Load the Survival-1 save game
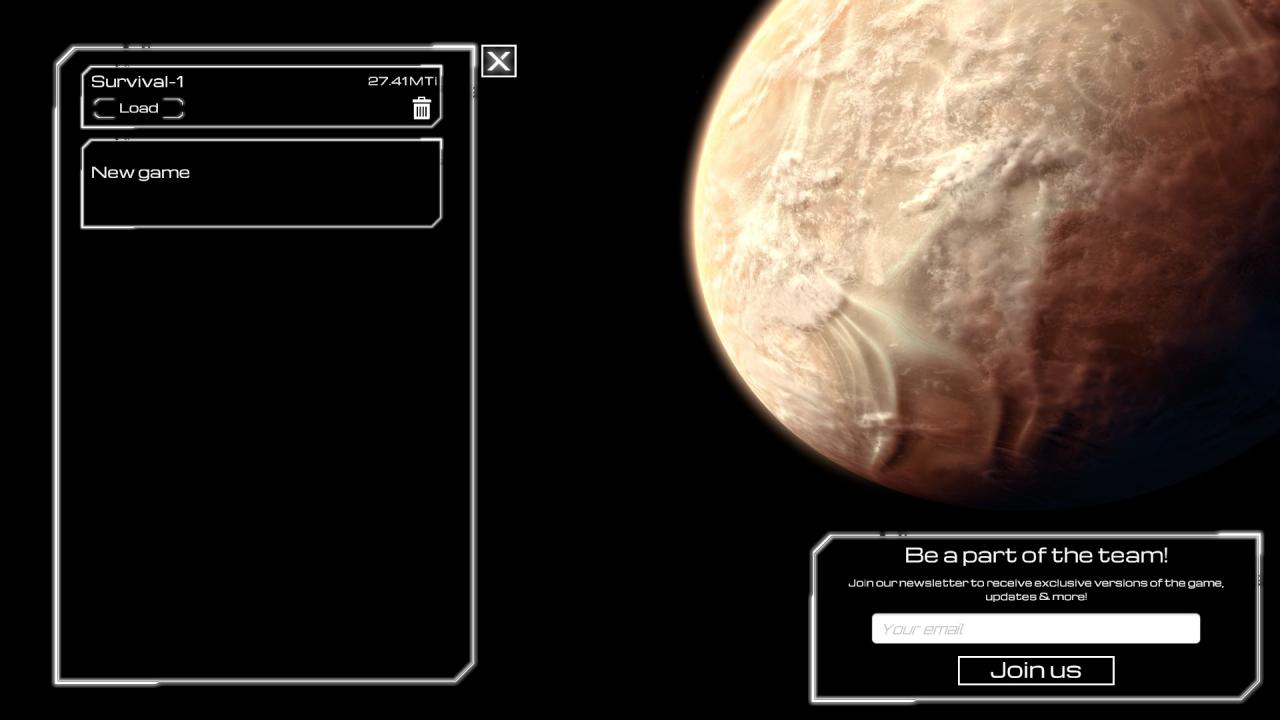 pos(138,108)
